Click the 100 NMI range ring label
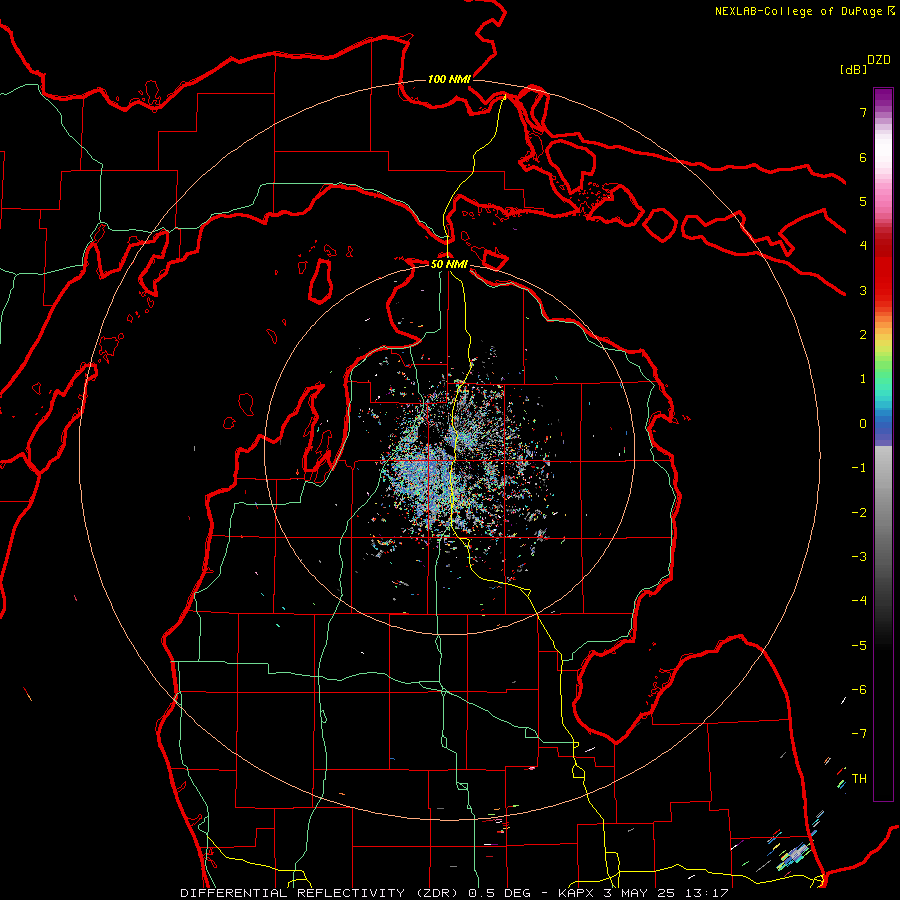The height and width of the screenshot is (900, 900). (x=449, y=79)
